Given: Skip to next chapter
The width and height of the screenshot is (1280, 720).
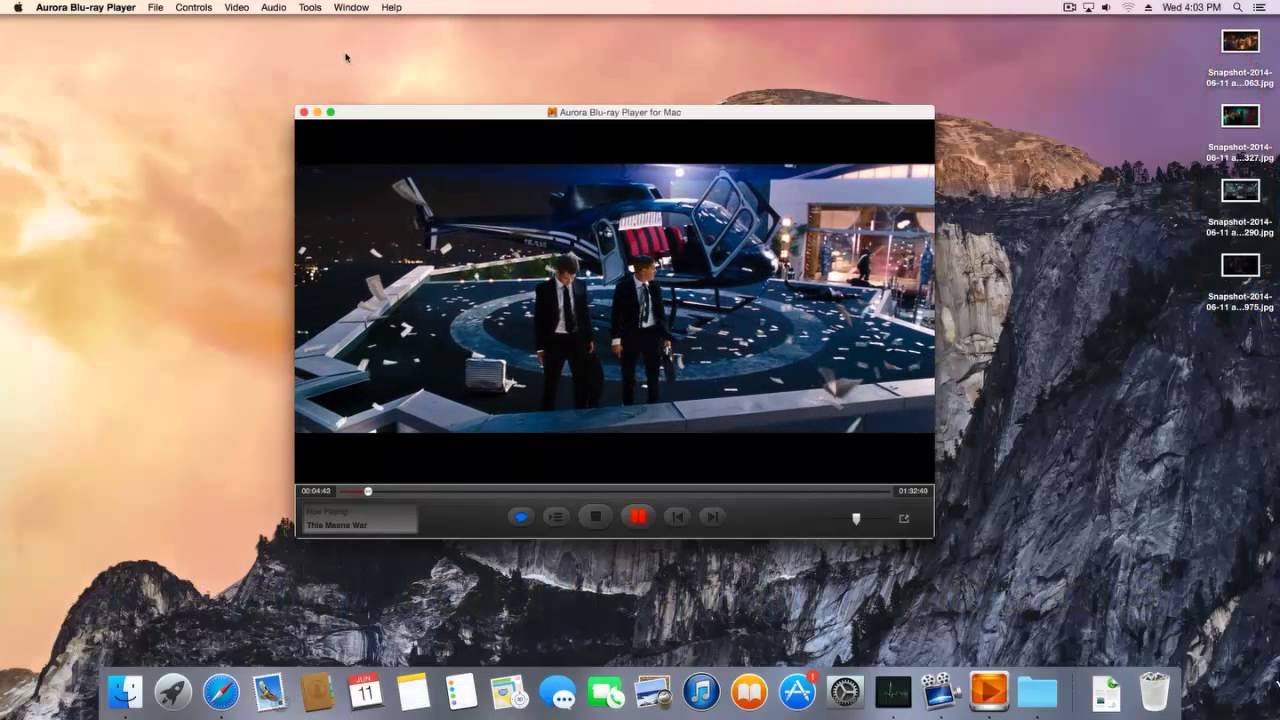Looking at the screenshot, I should point(712,517).
